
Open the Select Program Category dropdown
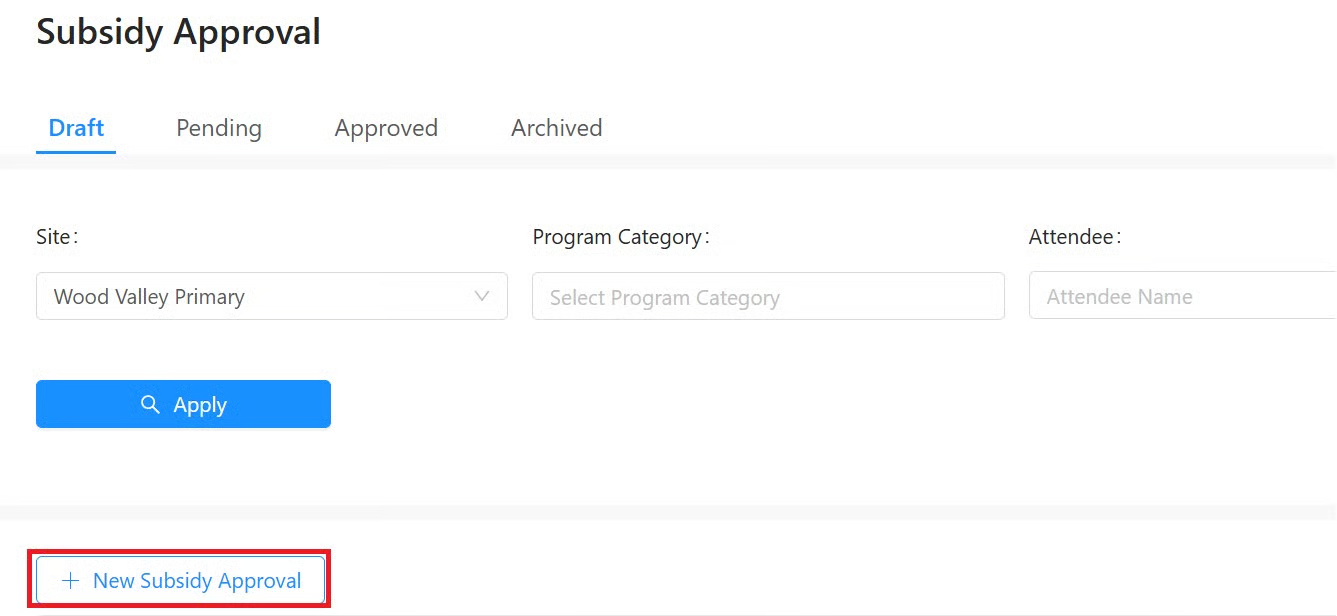pos(767,296)
